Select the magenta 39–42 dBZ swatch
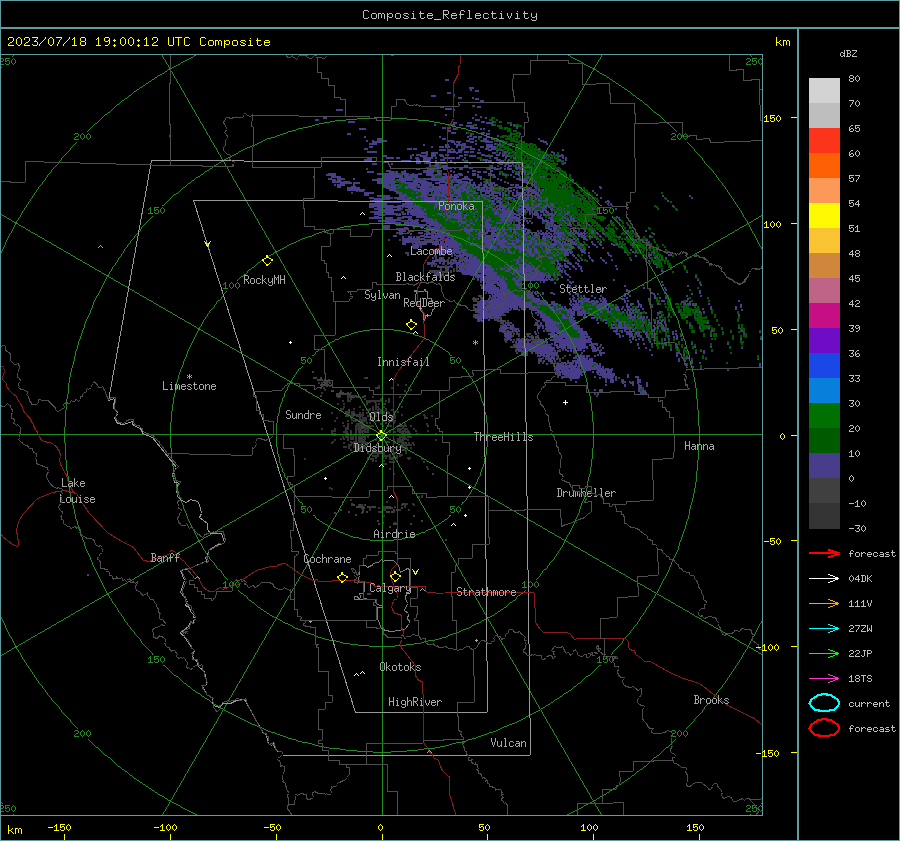900x841 pixels. click(x=824, y=316)
